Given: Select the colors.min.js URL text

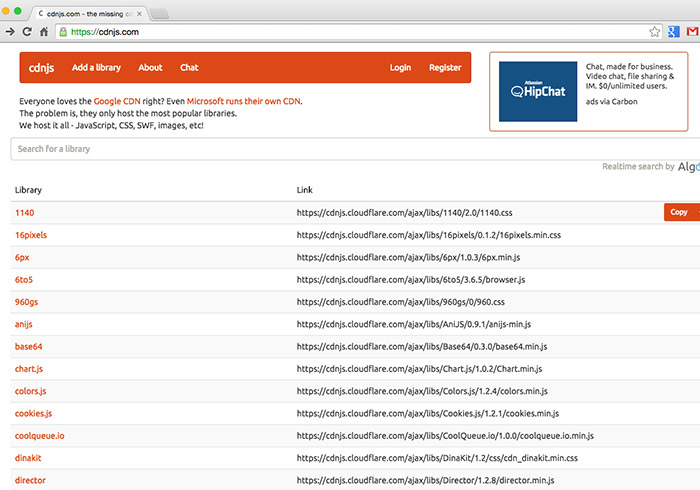Looking at the screenshot, I should [x=422, y=391].
